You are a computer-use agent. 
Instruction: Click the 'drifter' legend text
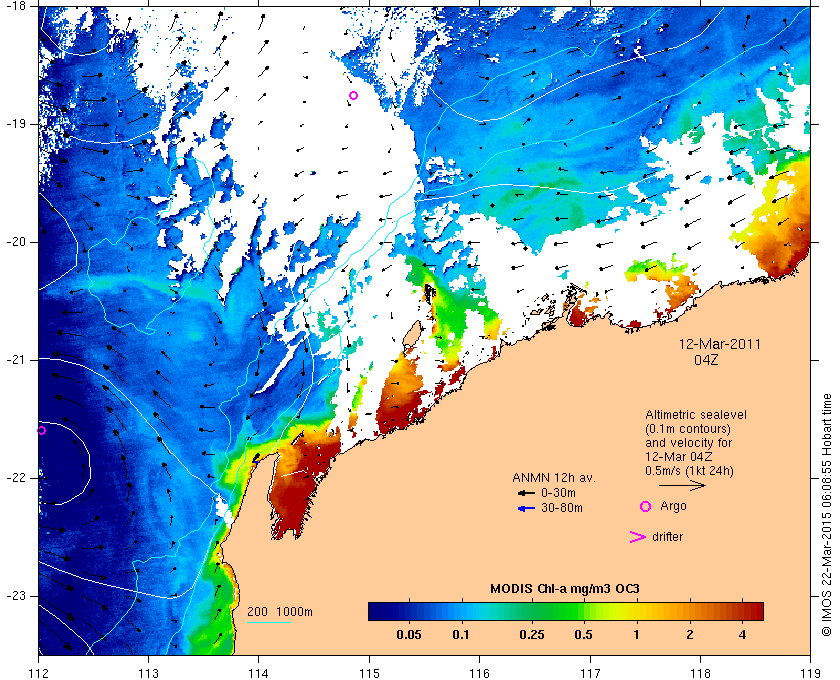point(668,537)
